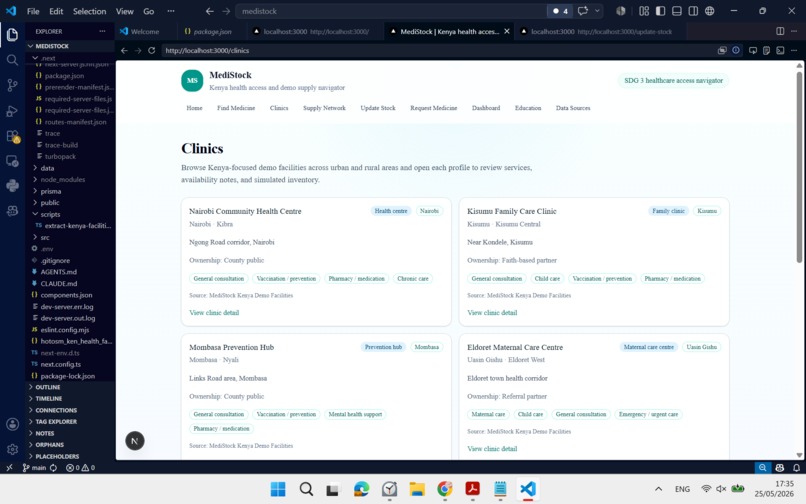
Task: Open the Source Control view
Action: pyautogui.click(x=12, y=85)
